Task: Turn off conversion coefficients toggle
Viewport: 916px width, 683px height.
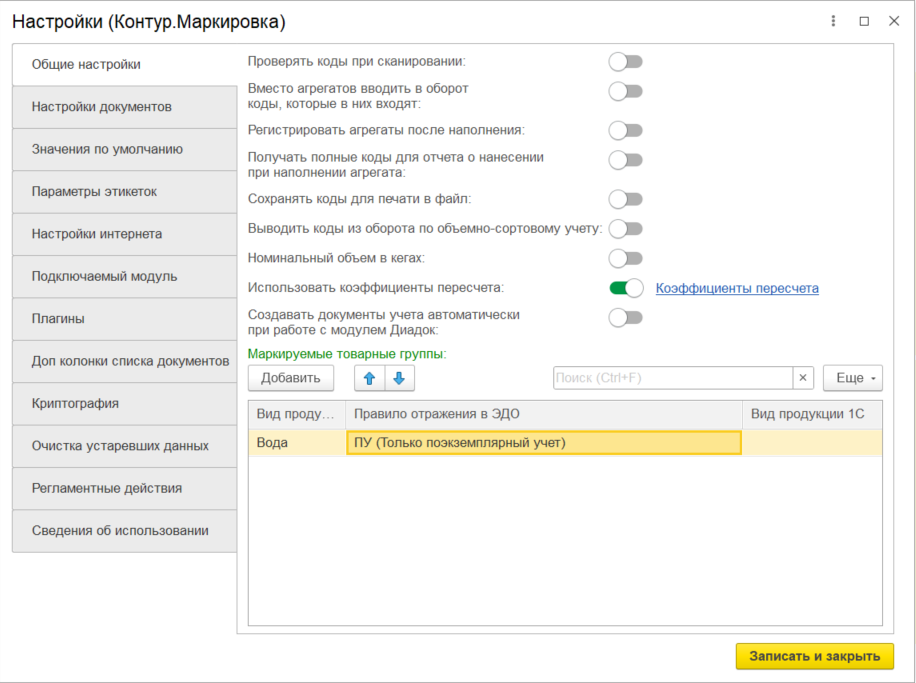Action: [x=626, y=288]
